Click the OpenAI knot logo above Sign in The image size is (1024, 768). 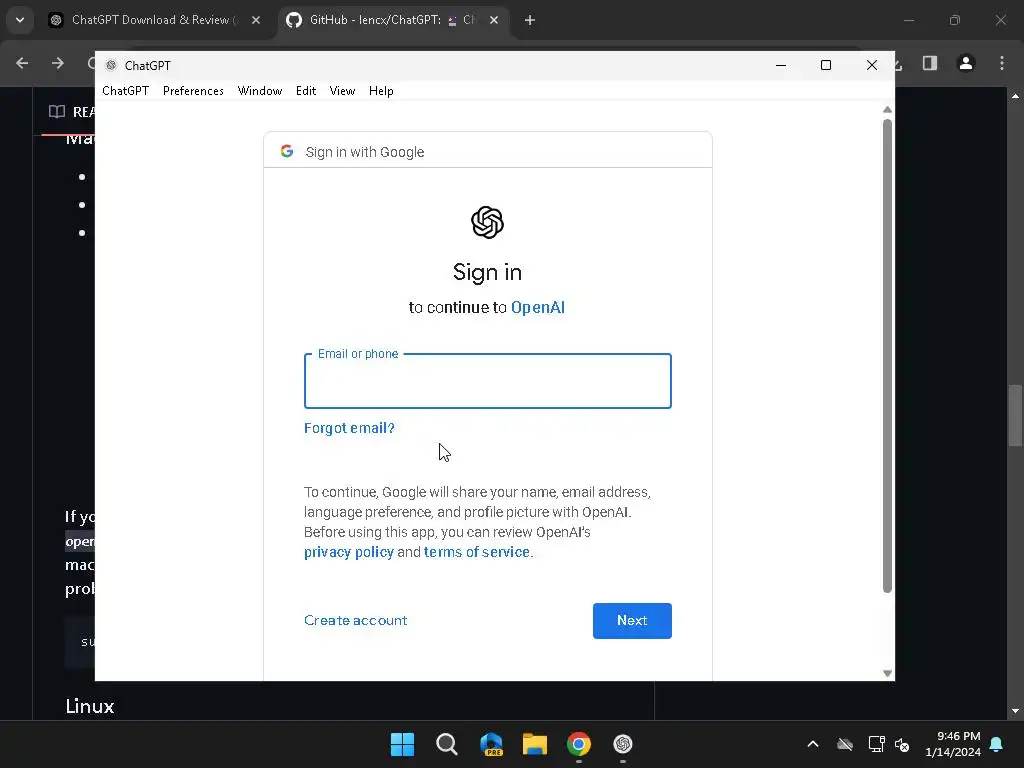(x=487, y=223)
